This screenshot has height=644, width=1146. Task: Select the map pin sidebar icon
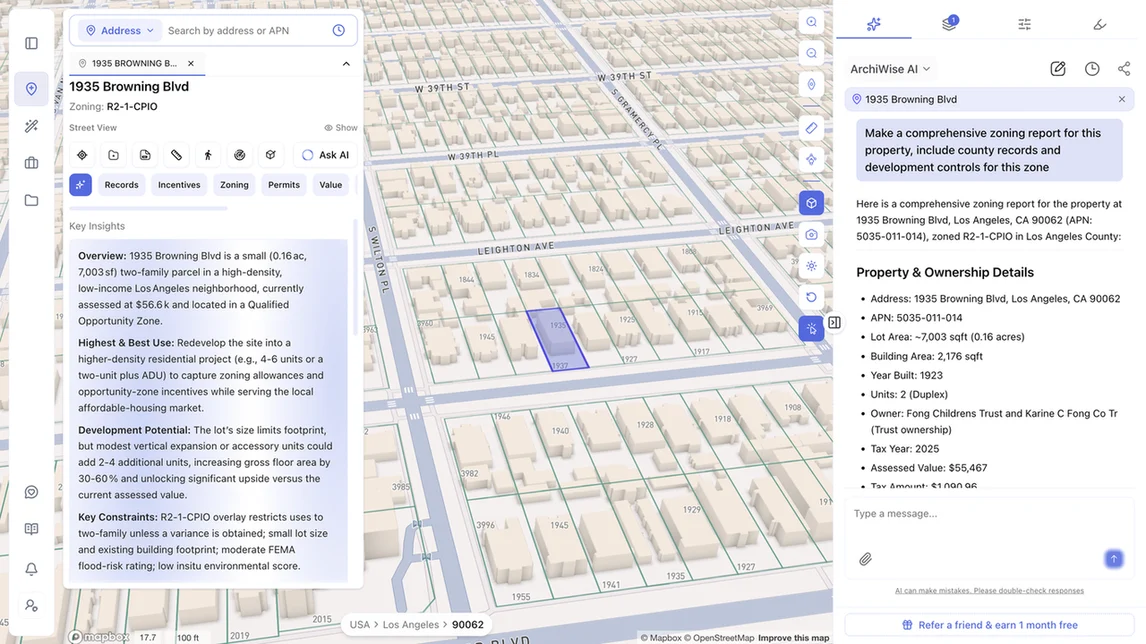31,89
